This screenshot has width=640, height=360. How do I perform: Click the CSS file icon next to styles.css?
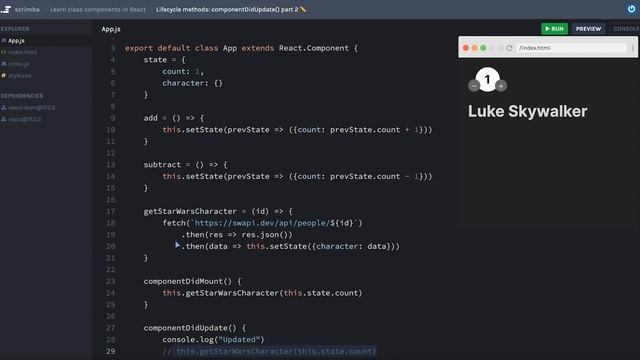pyautogui.click(x=4, y=76)
